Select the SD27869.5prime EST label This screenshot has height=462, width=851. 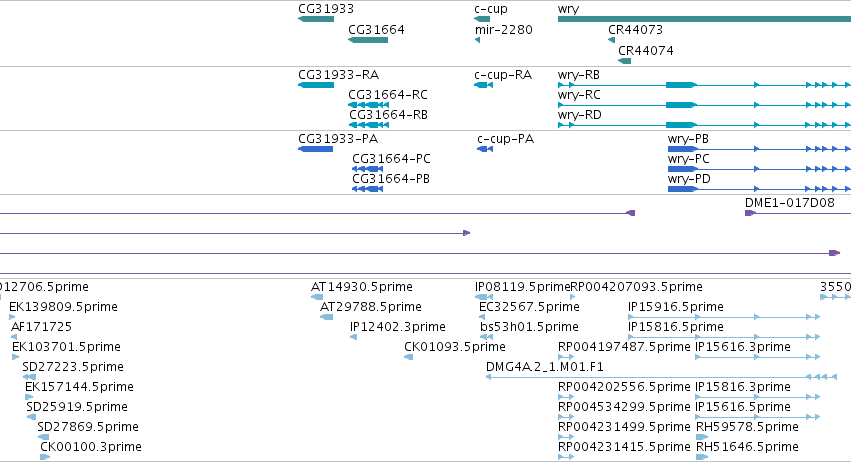click(88, 427)
